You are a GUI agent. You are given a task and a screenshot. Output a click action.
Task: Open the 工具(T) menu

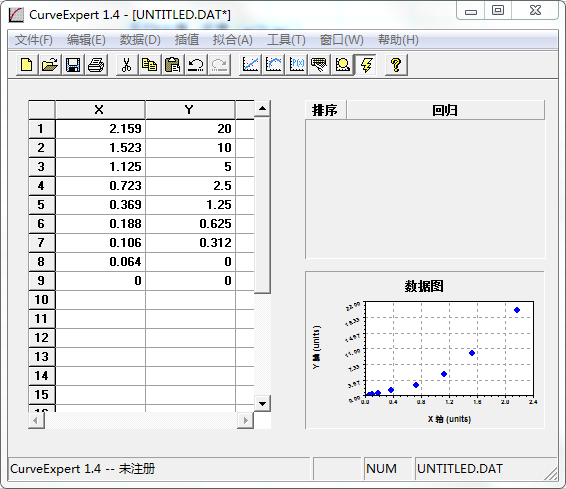coord(286,40)
